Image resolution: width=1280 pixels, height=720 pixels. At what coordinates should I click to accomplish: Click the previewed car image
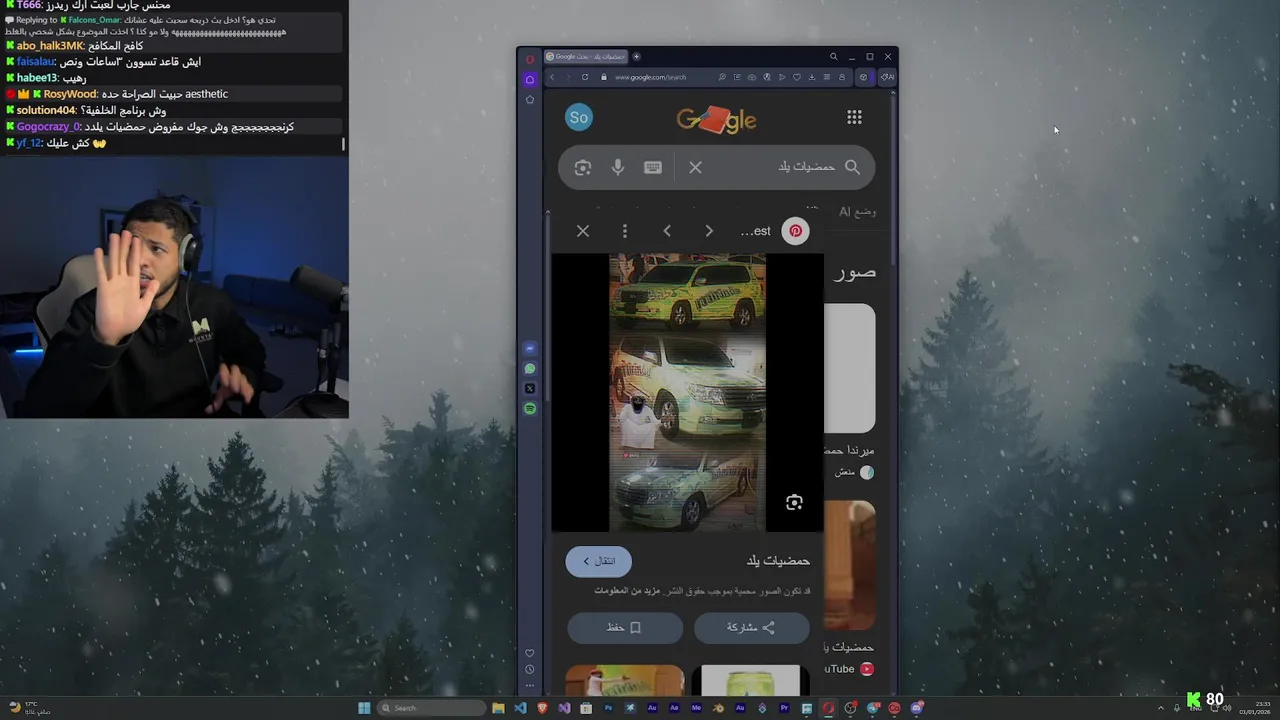point(687,392)
